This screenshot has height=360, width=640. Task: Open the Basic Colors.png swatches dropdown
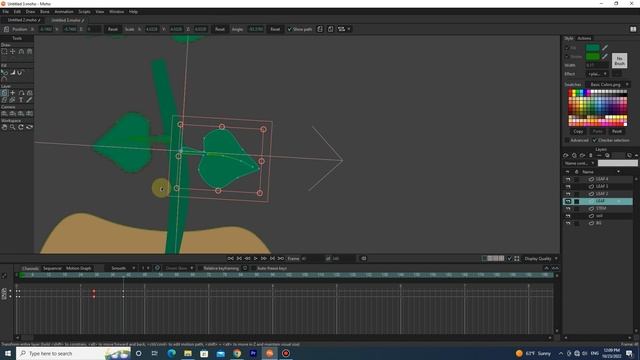[609, 84]
